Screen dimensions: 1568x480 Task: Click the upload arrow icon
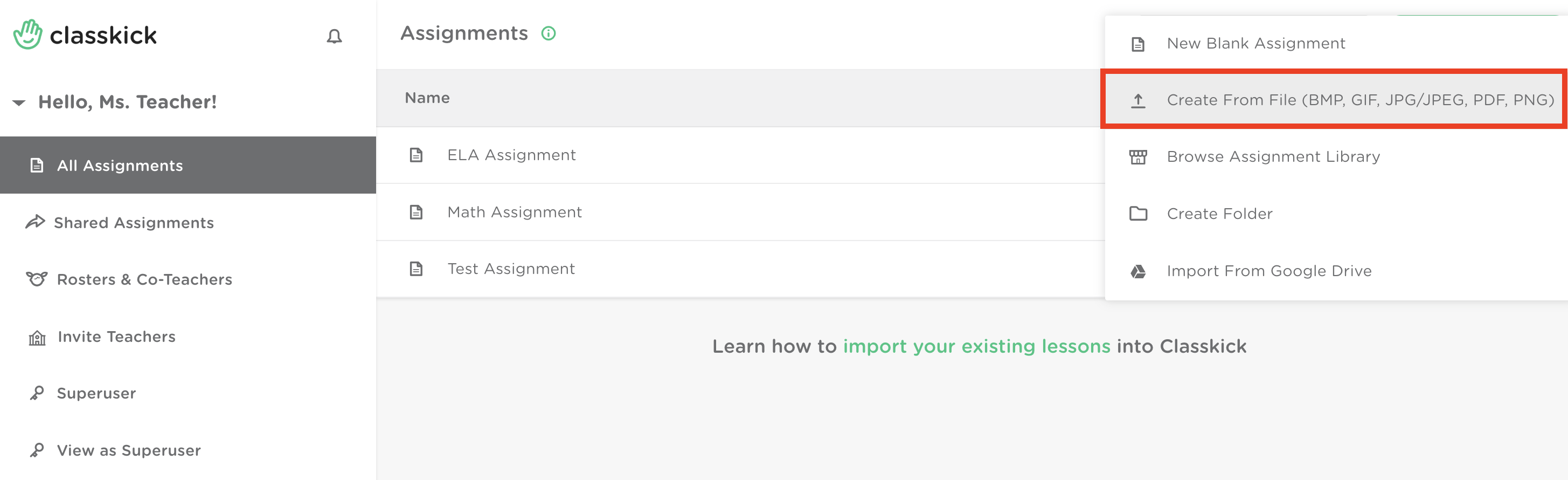pos(1138,100)
